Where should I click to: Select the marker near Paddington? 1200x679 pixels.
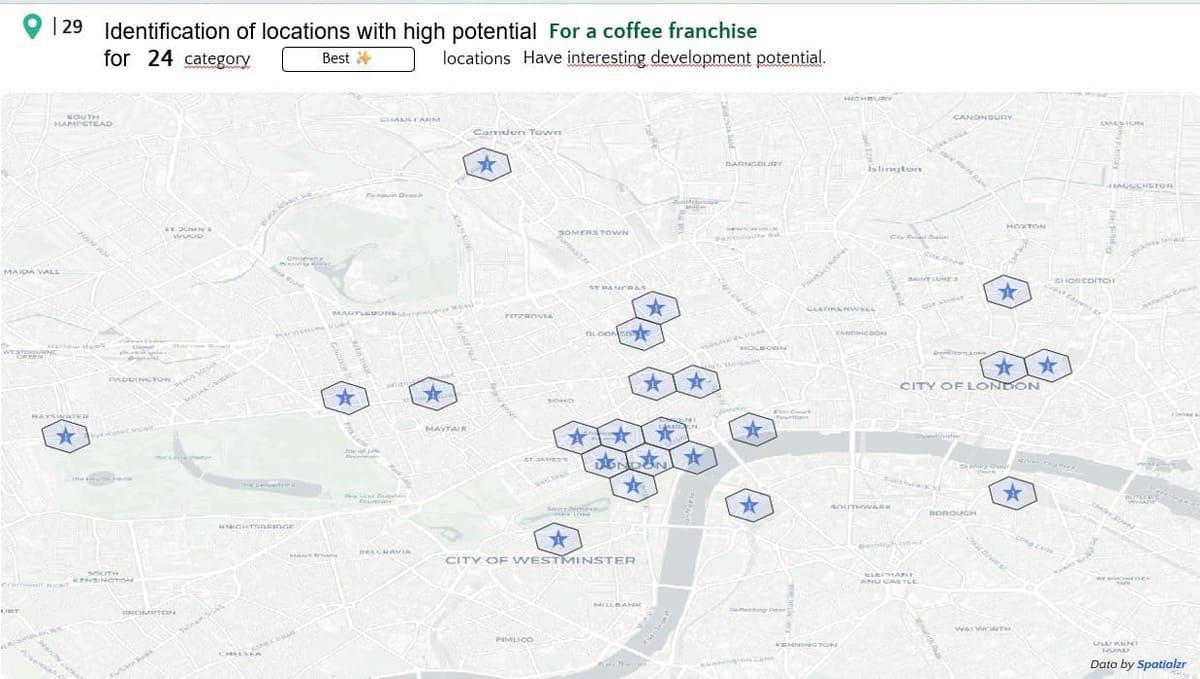[344, 397]
